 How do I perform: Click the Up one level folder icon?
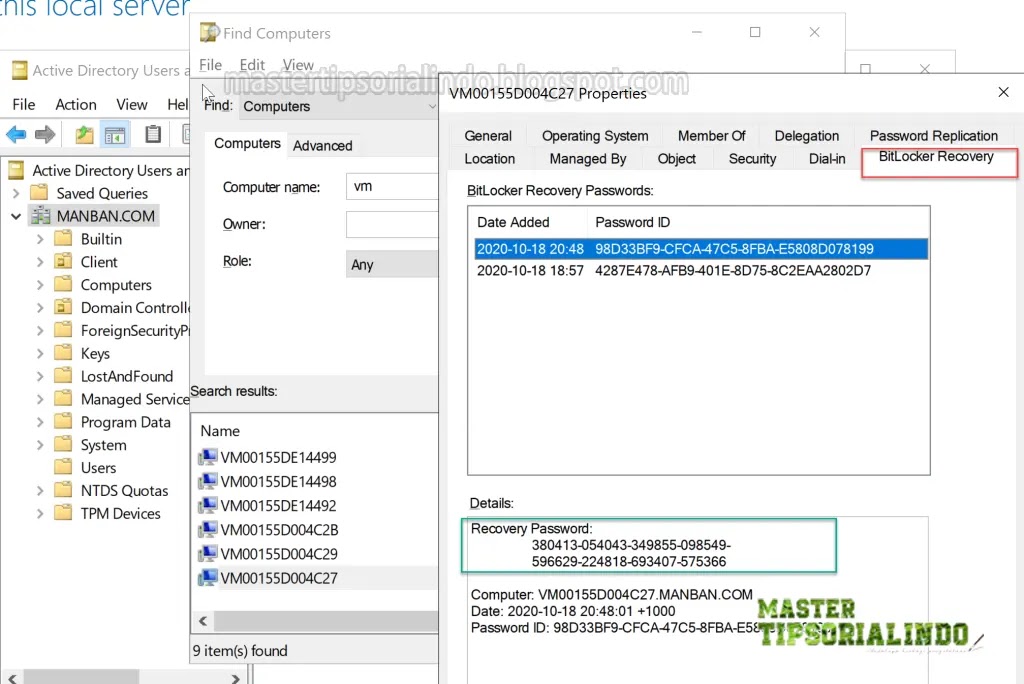(84, 135)
